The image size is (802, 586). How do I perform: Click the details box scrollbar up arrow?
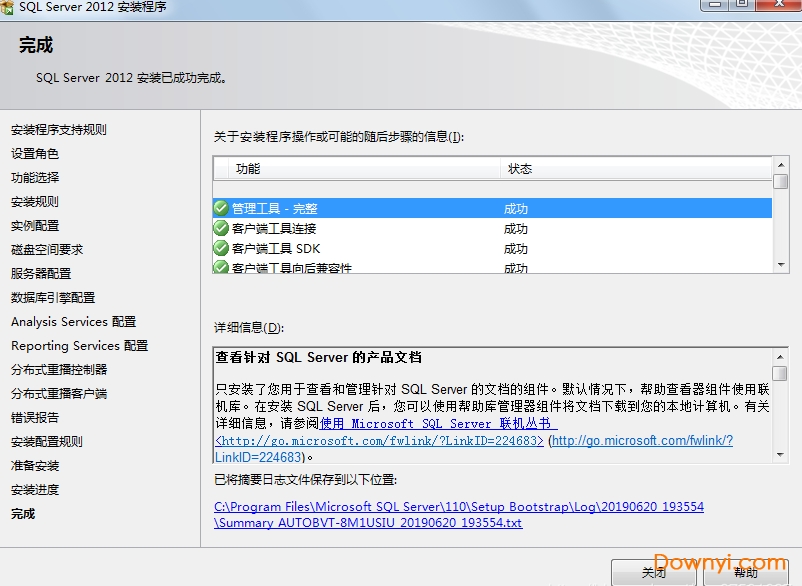tap(780, 355)
